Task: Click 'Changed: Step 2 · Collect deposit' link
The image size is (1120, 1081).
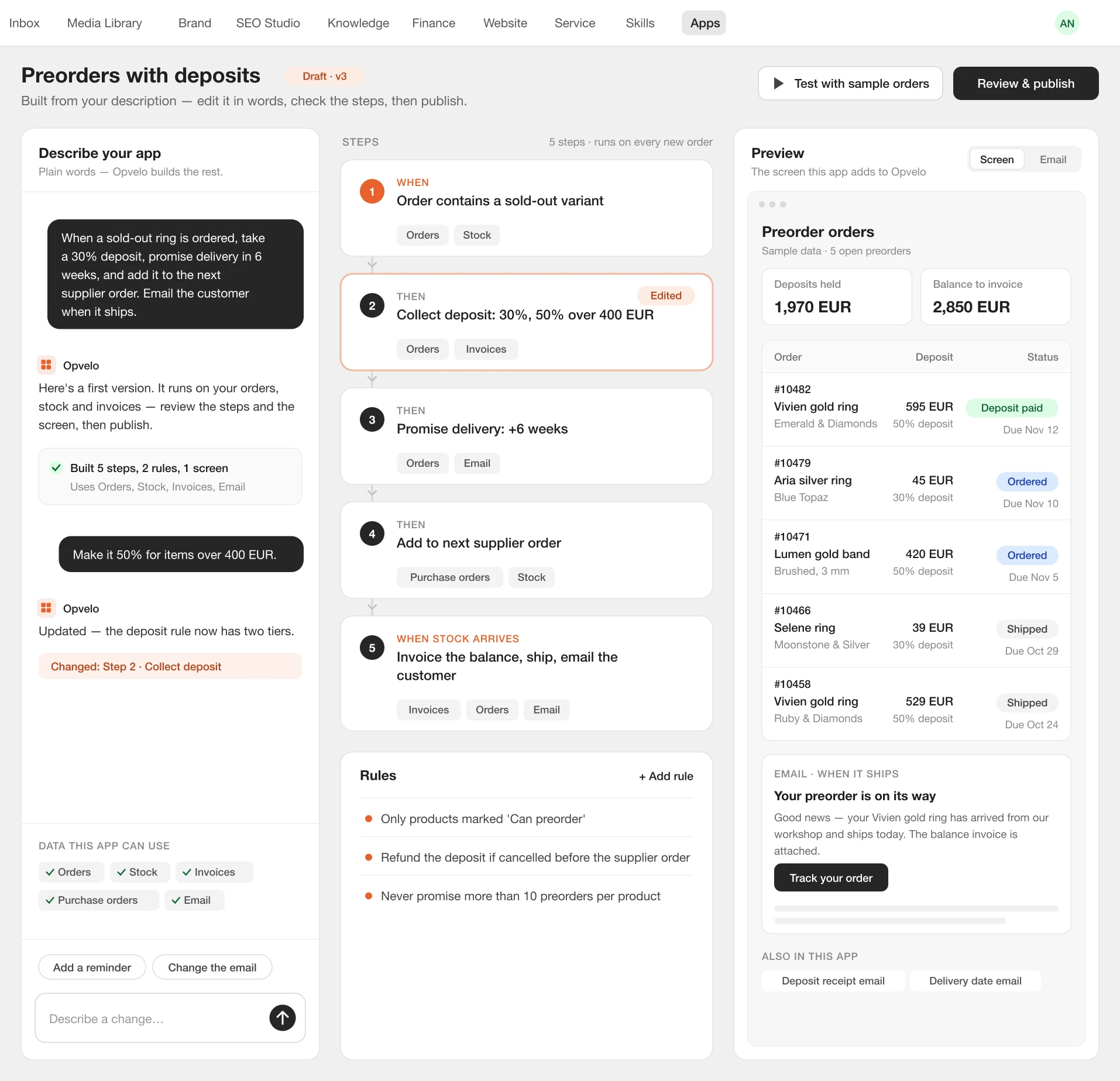Action: point(170,666)
